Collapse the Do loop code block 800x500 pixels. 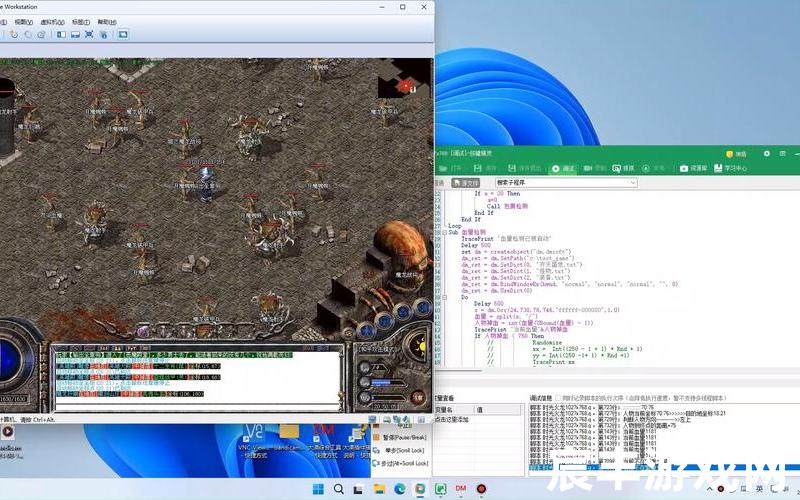[x=444, y=297]
